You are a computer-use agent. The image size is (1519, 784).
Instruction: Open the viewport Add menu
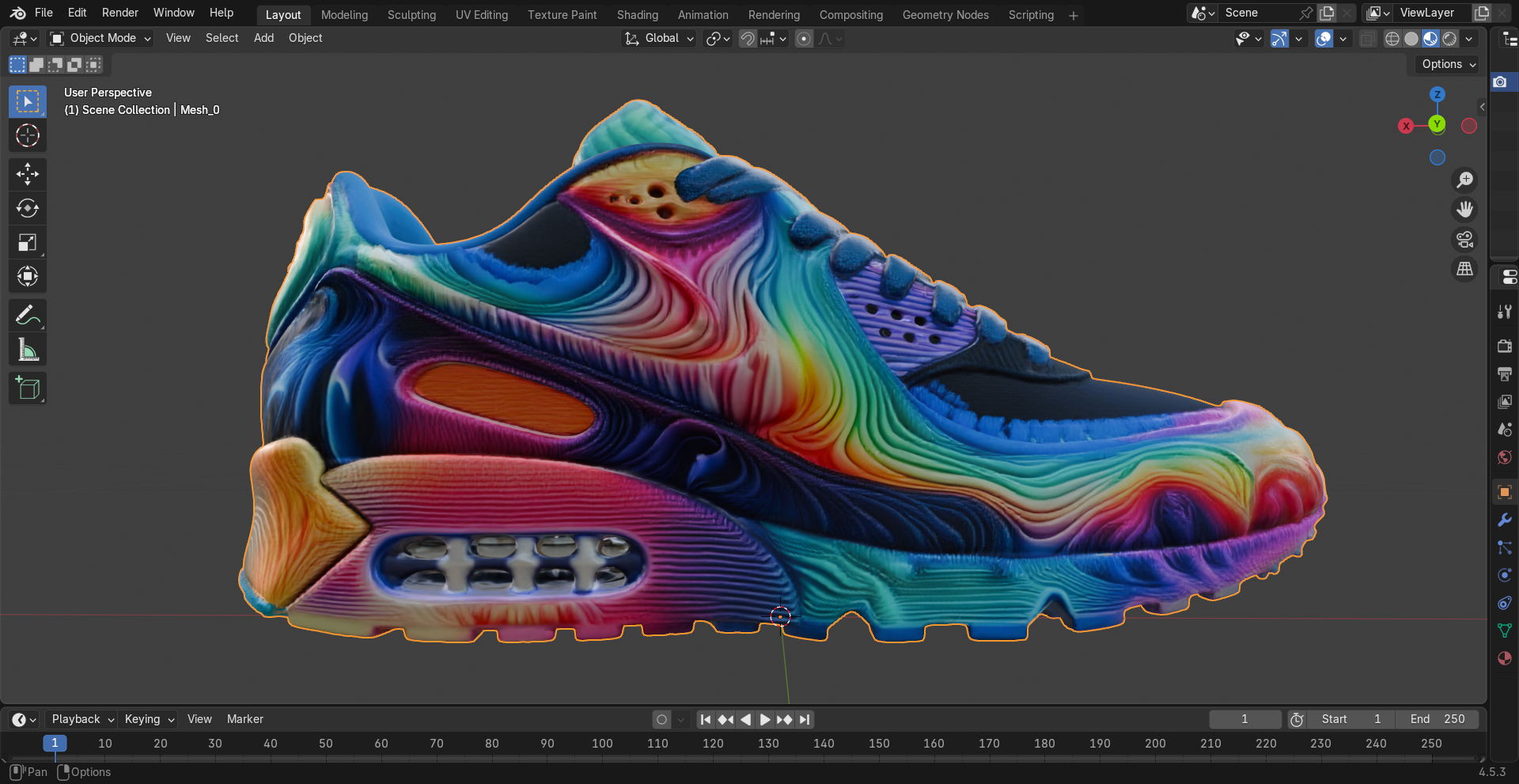coord(263,38)
